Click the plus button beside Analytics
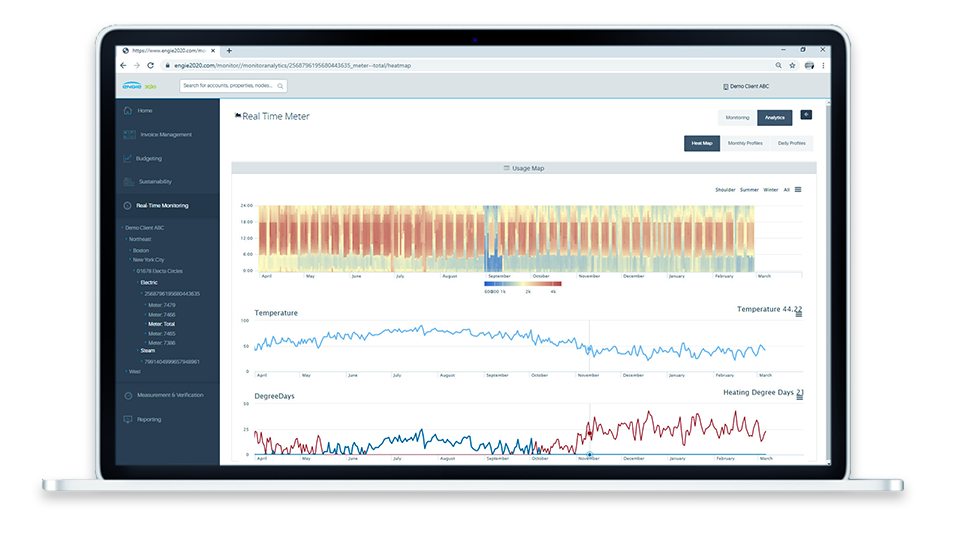This screenshot has height=536, width=960. (806, 115)
